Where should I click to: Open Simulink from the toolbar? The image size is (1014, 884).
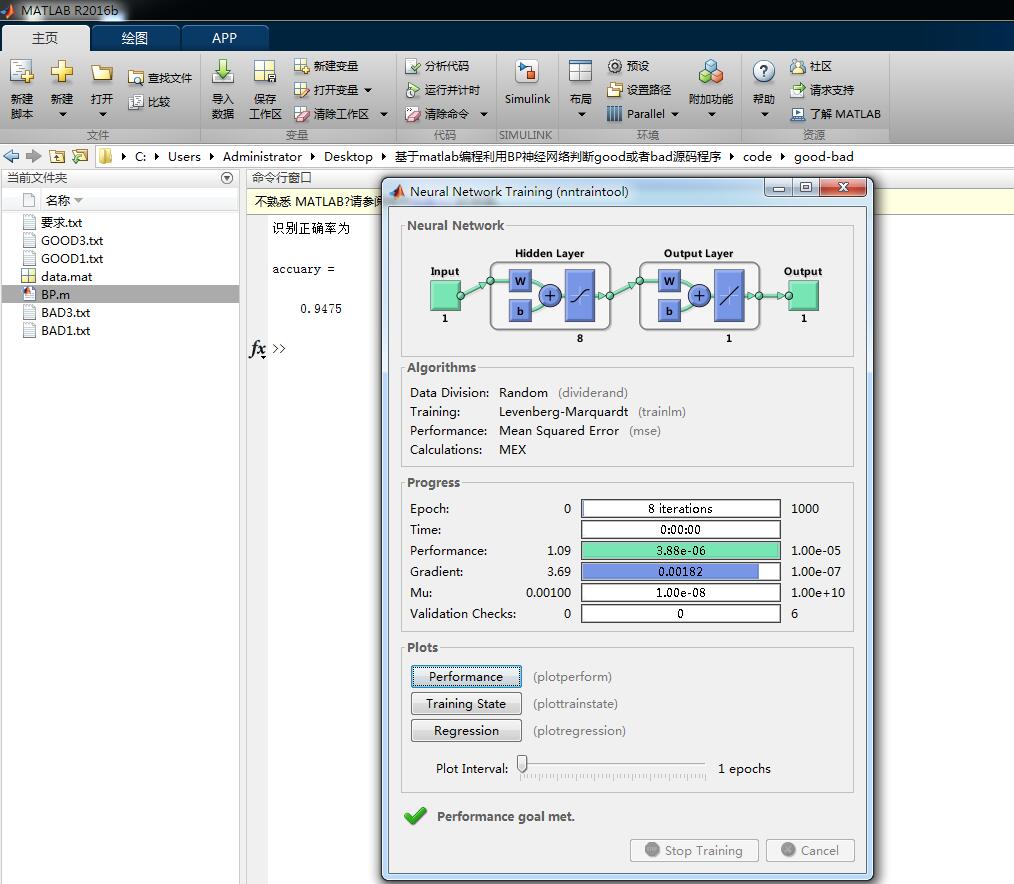pos(527,82)
